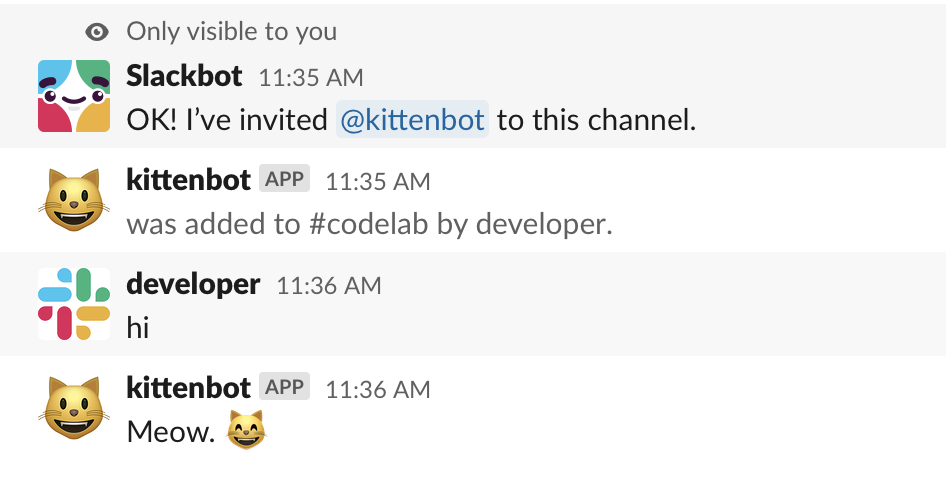Click the developer's Slack logo avatar
Viewport: 946px width, 482px height.
(x=74, y=304)
